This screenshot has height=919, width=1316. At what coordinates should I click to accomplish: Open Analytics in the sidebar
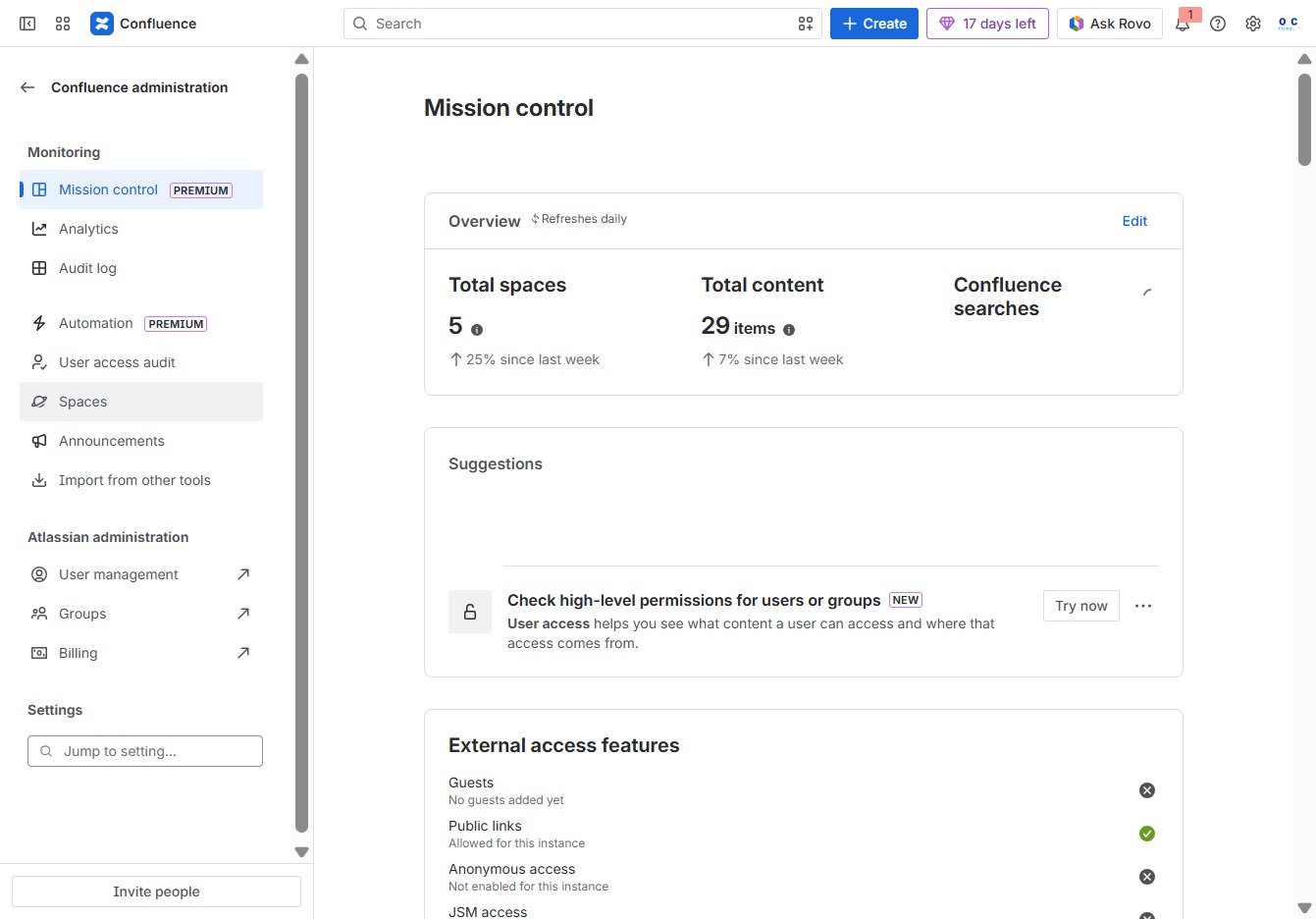click(x=141, y=229)
